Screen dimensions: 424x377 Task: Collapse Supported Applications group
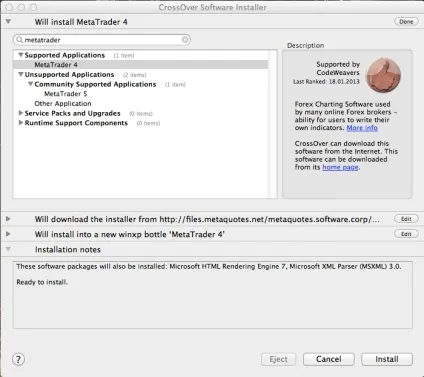point(21,55)
